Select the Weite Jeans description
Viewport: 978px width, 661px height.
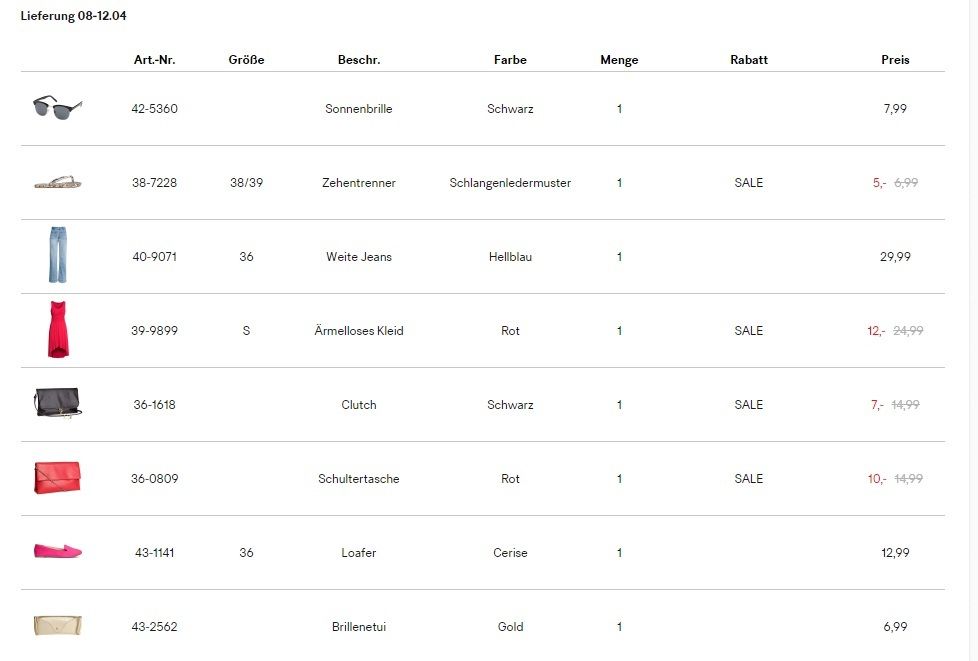pyautogui.click(x=358, y=257)
